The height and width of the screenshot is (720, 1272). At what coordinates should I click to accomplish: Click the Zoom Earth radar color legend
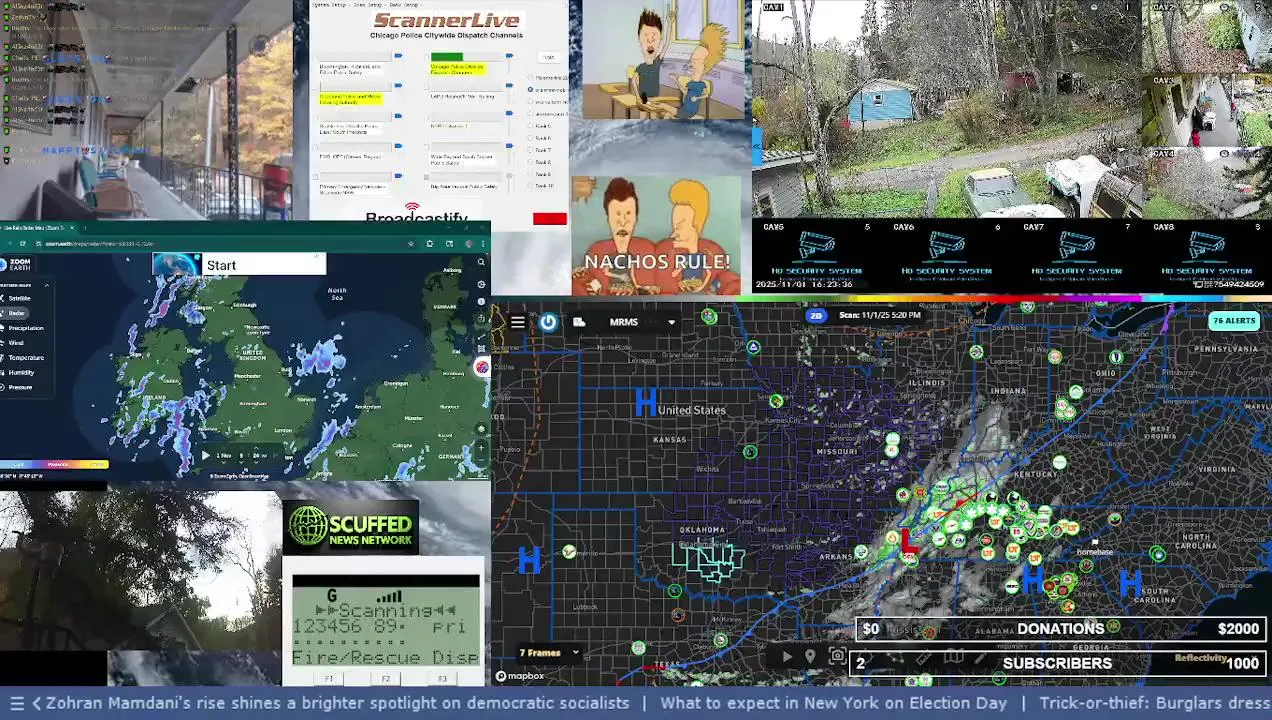coord(54,464)
